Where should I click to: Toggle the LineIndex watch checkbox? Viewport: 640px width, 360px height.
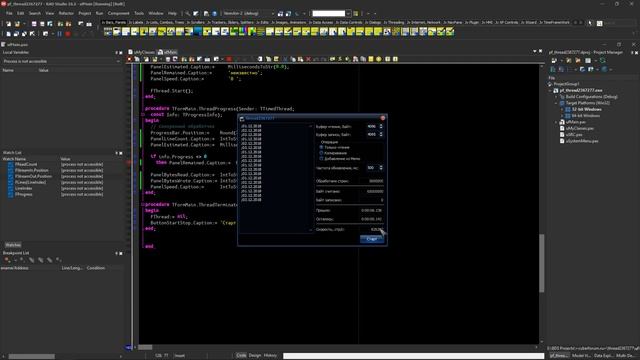pyautogui.click(x=11, y=189)
